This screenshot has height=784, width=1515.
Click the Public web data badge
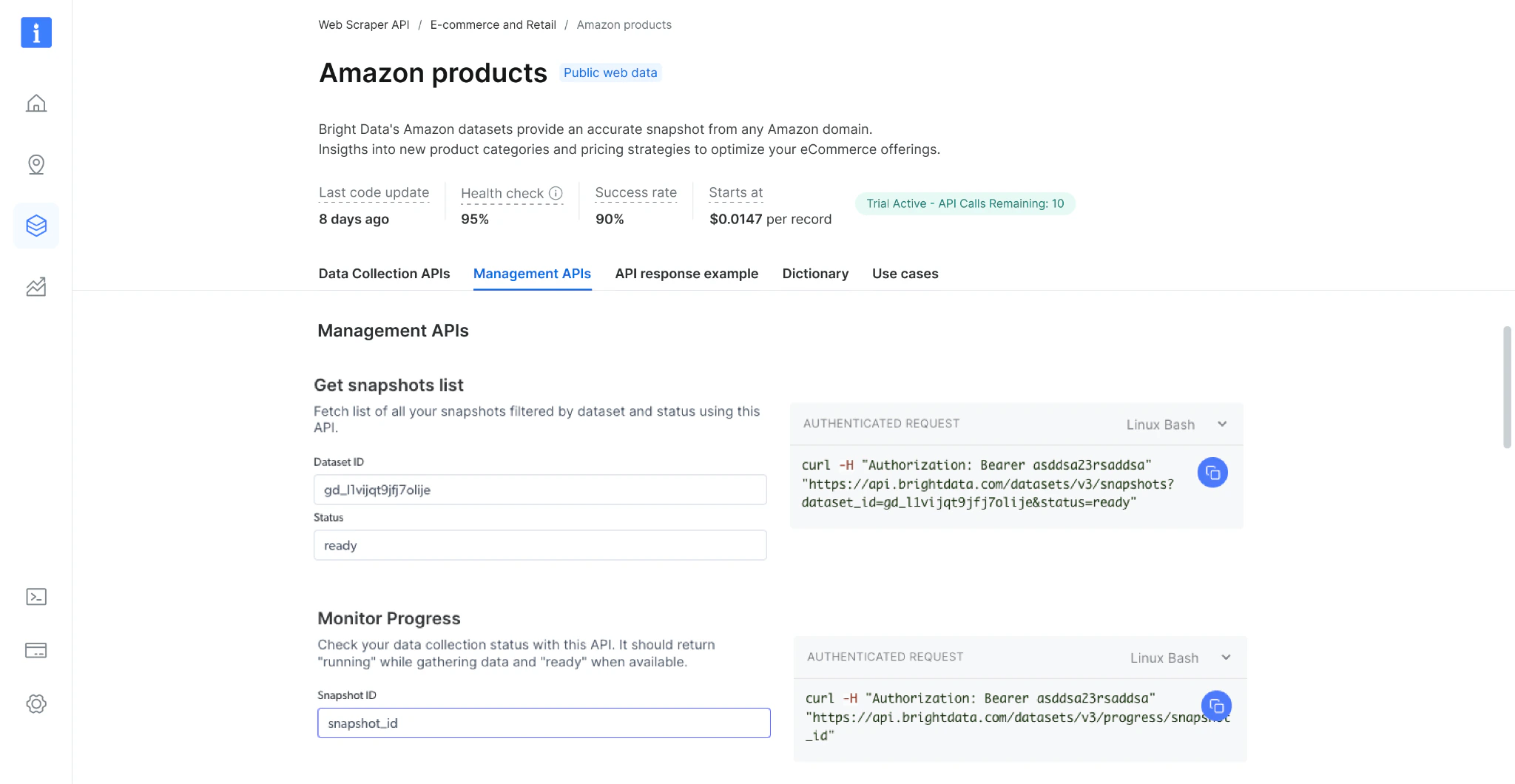(610, 72)
